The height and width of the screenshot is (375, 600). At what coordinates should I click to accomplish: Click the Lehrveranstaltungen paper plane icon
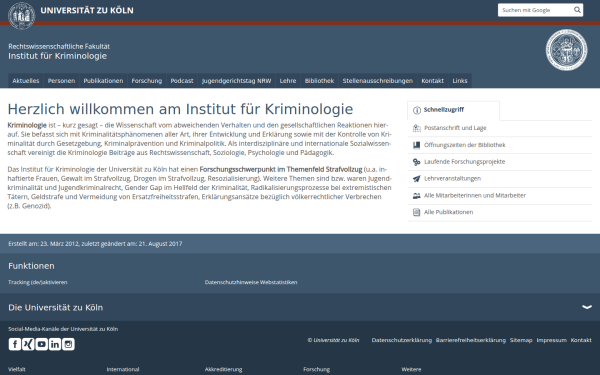(417, 179)
